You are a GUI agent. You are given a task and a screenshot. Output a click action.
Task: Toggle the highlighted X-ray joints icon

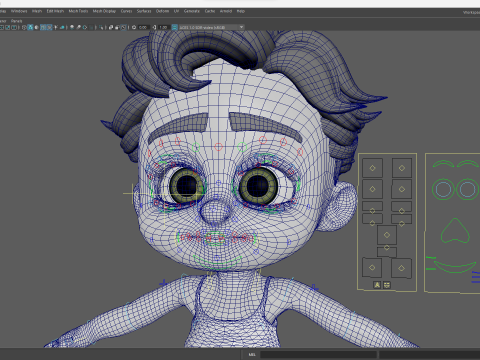point(123,27)
